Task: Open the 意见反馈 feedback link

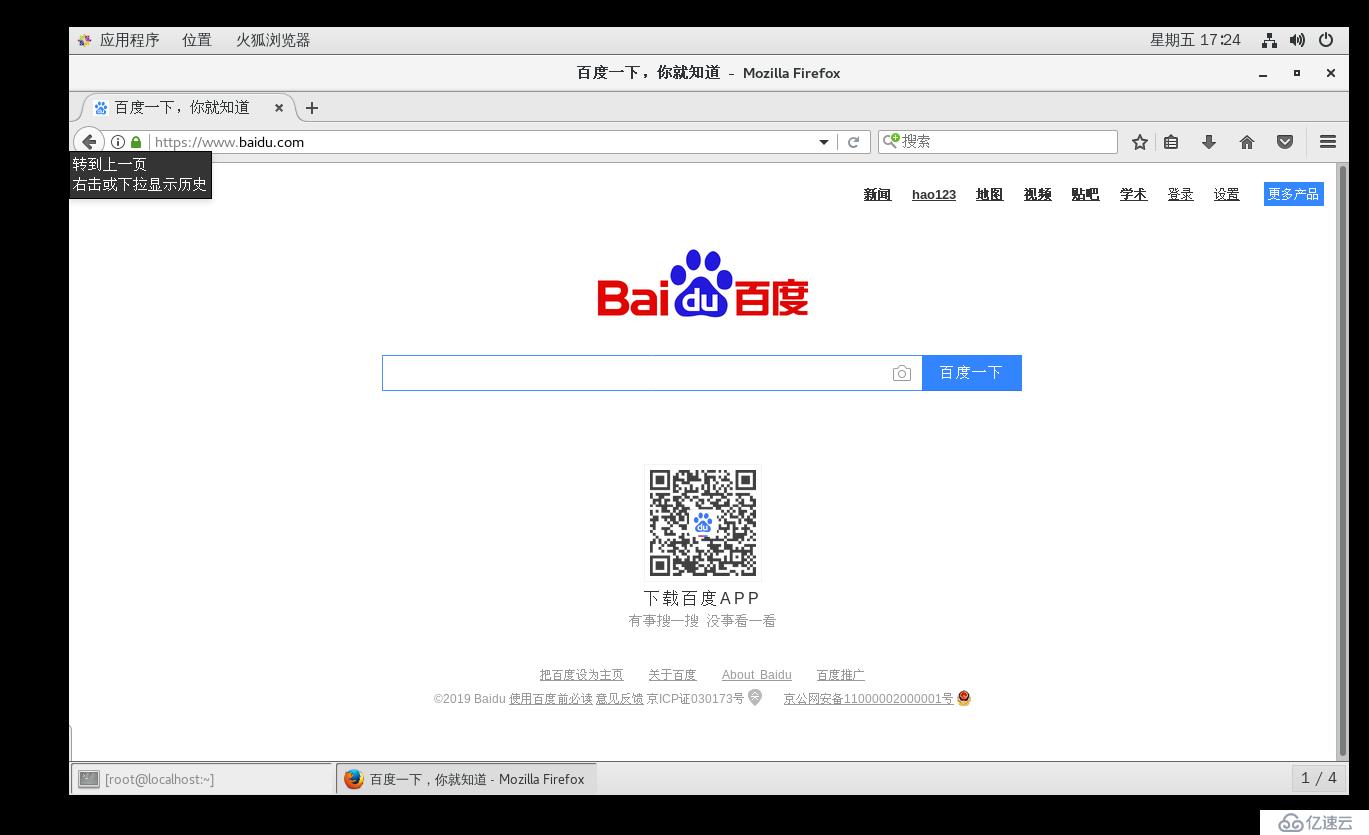Action: pyautogui.click(x=620, y=699)
